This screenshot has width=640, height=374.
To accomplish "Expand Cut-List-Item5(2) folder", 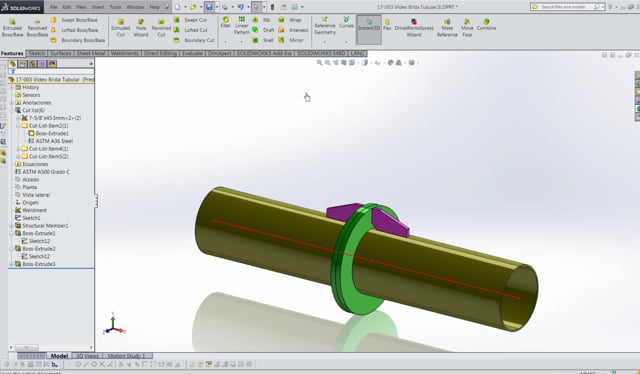I will tap(18, 156).
